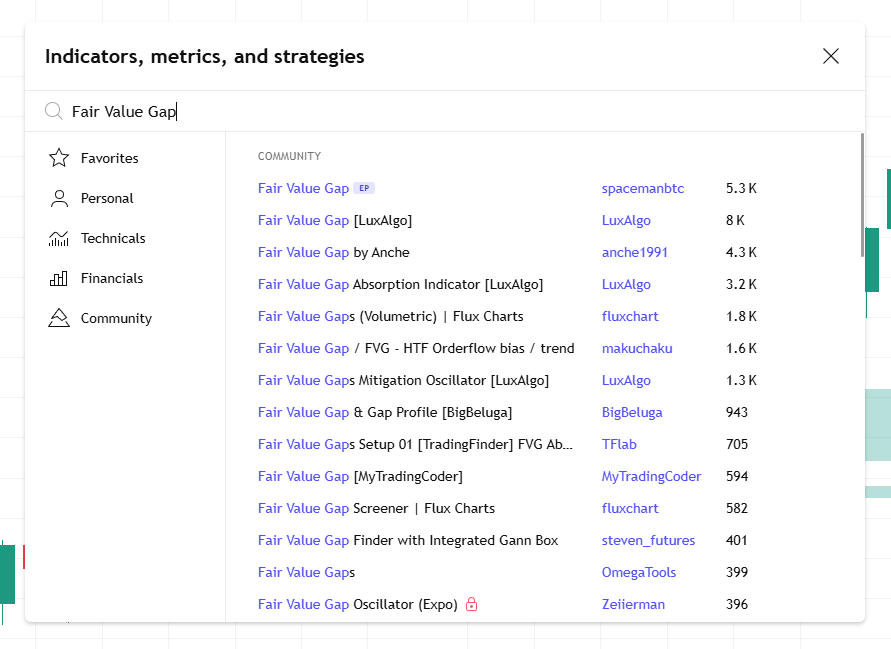Screen dimensions: 891x649
Task: Click the lock icon on Oscillator (Expo)
Action: [x=471, y=604]
